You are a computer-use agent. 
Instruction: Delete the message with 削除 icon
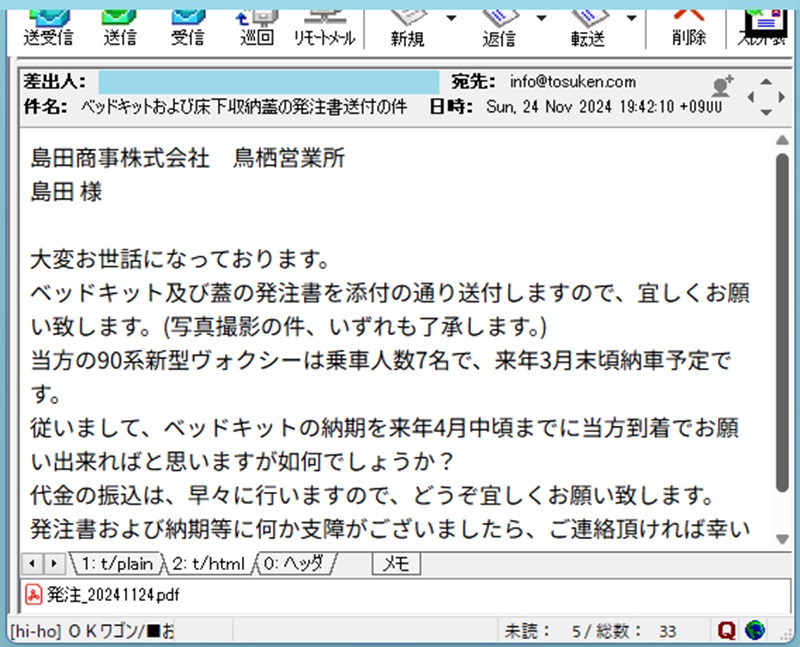pyautogui.click(x=689, y=25)
